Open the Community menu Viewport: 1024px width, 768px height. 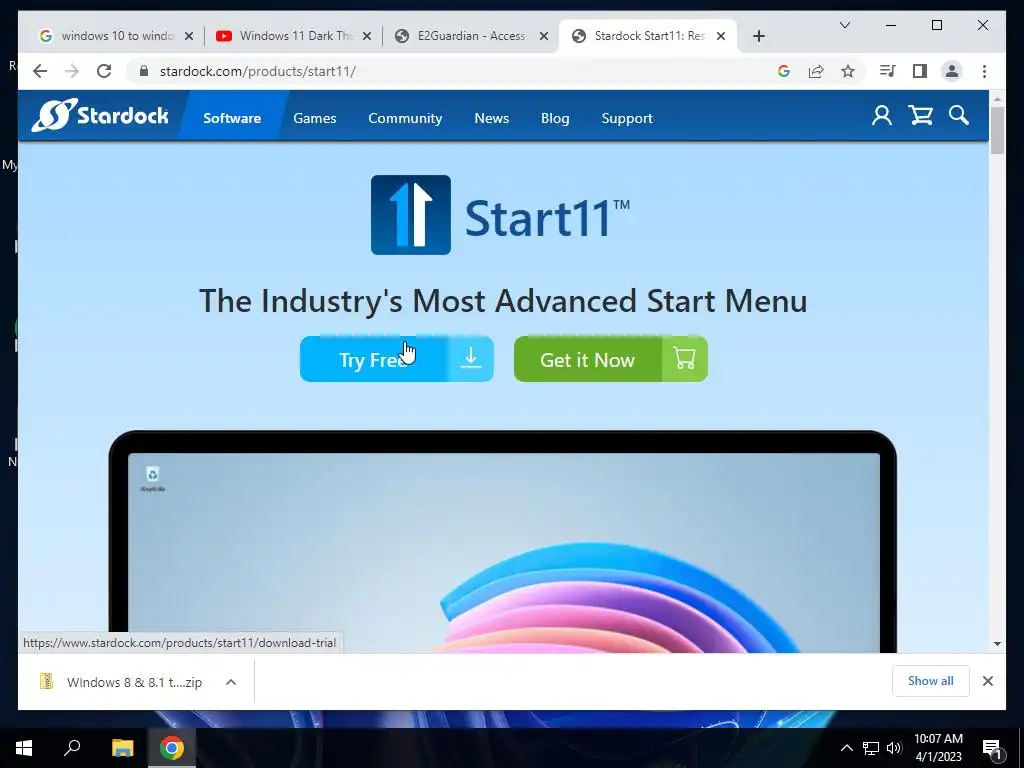tap(405, 118)
